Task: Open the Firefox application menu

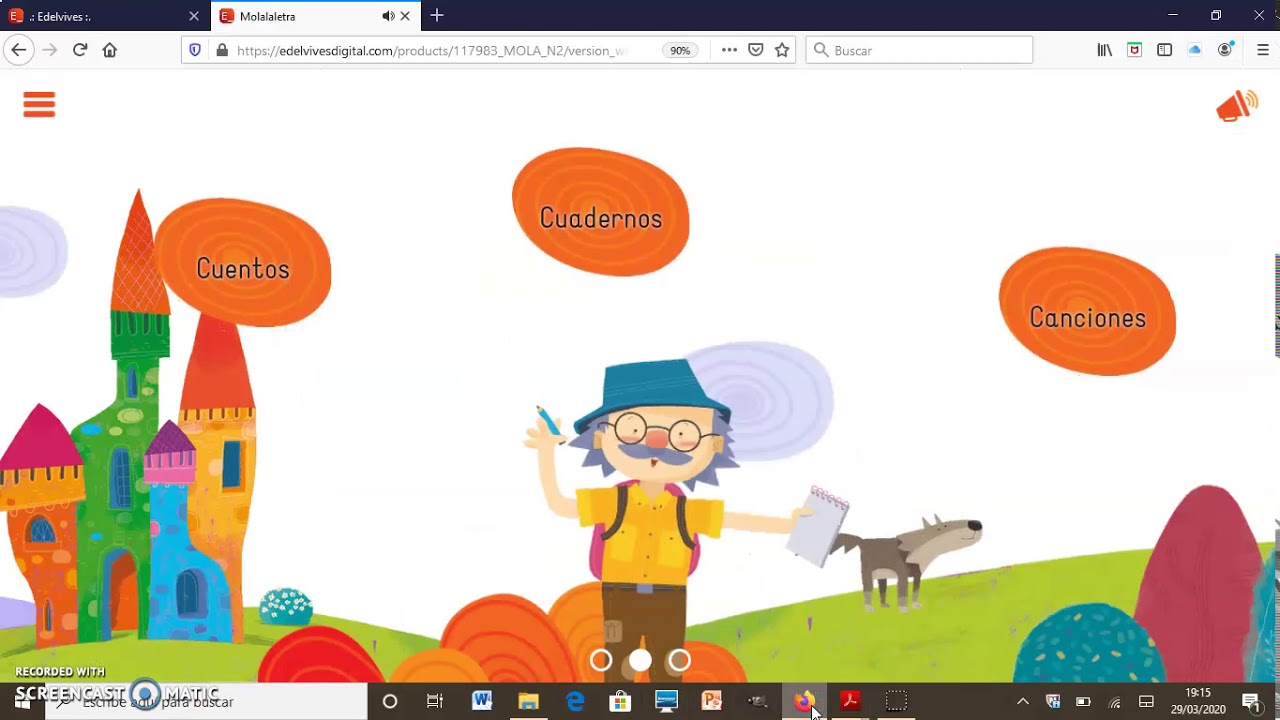Action: pyautogui.click(x=1263, y=50)
